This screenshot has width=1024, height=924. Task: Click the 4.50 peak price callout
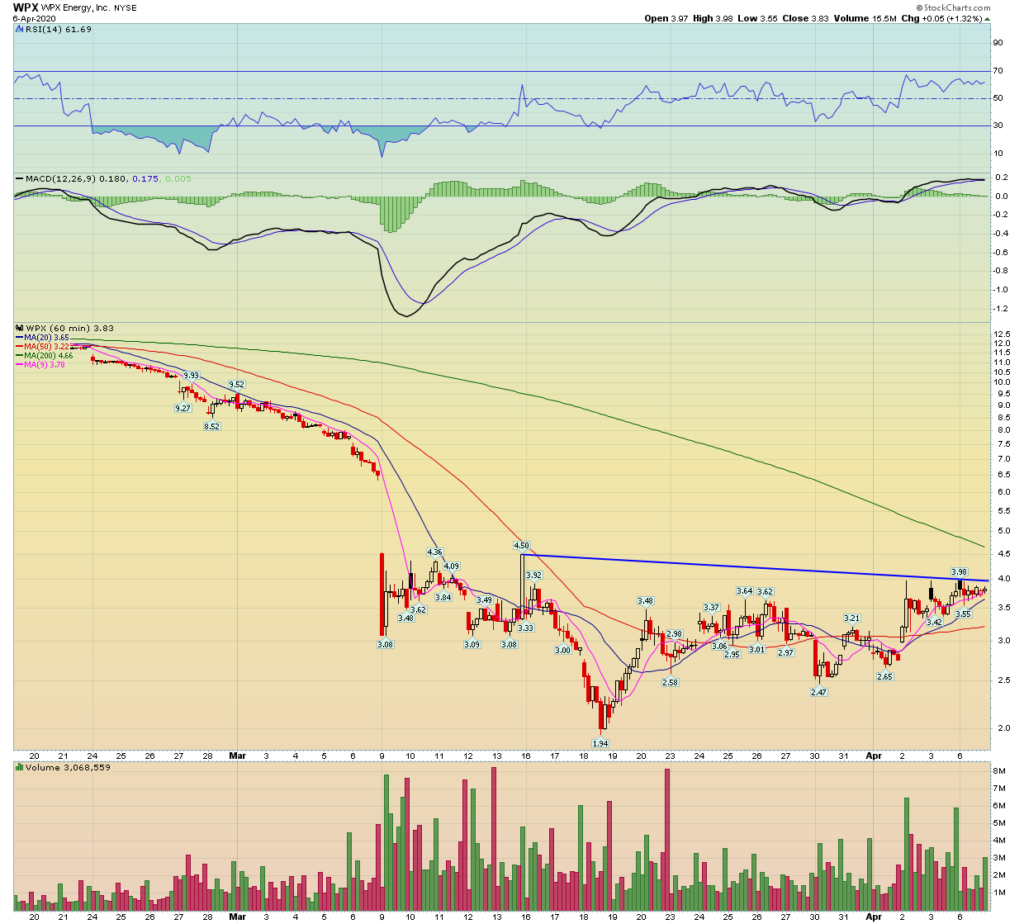click(x=521, y=545)
